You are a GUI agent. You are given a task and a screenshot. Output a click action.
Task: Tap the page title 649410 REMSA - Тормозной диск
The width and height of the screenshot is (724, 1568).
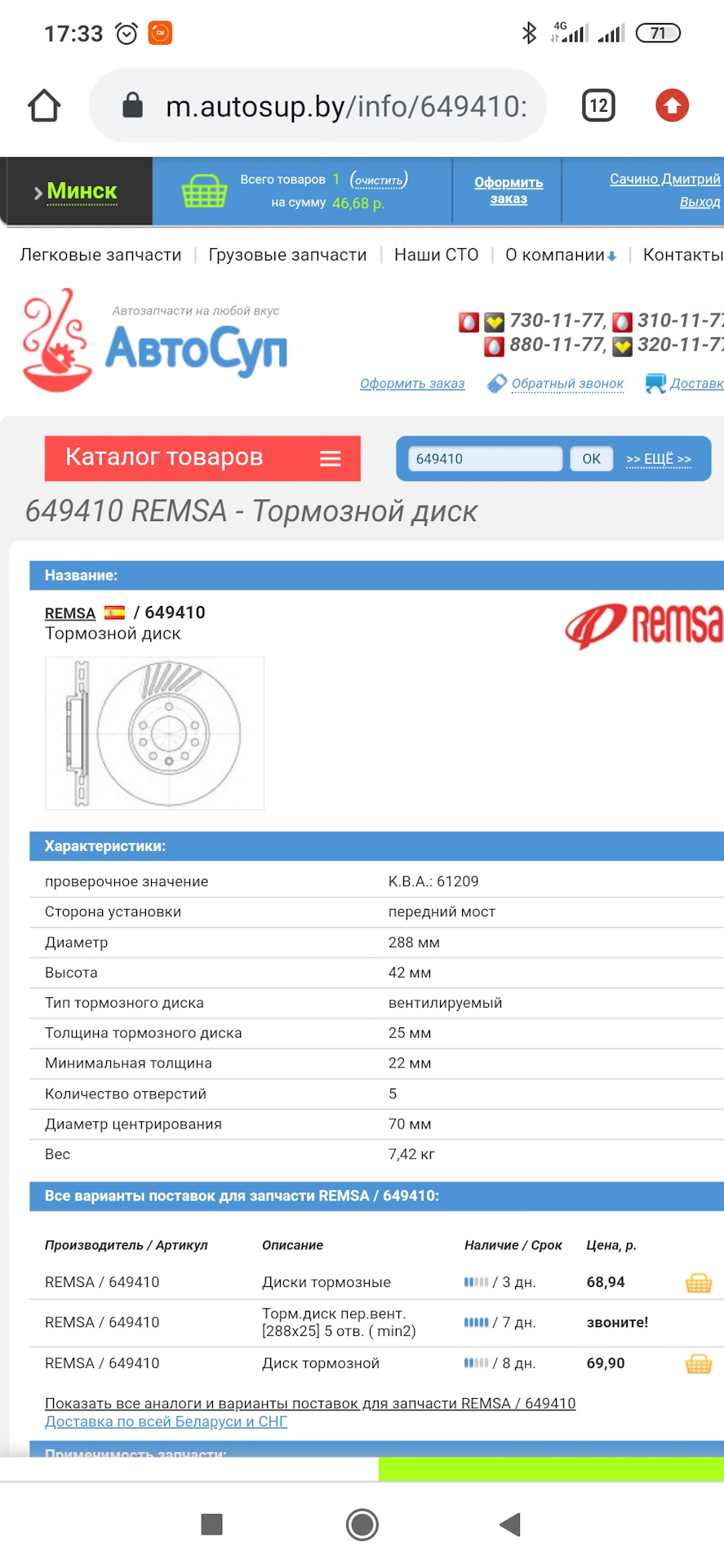tap(251, 511)
